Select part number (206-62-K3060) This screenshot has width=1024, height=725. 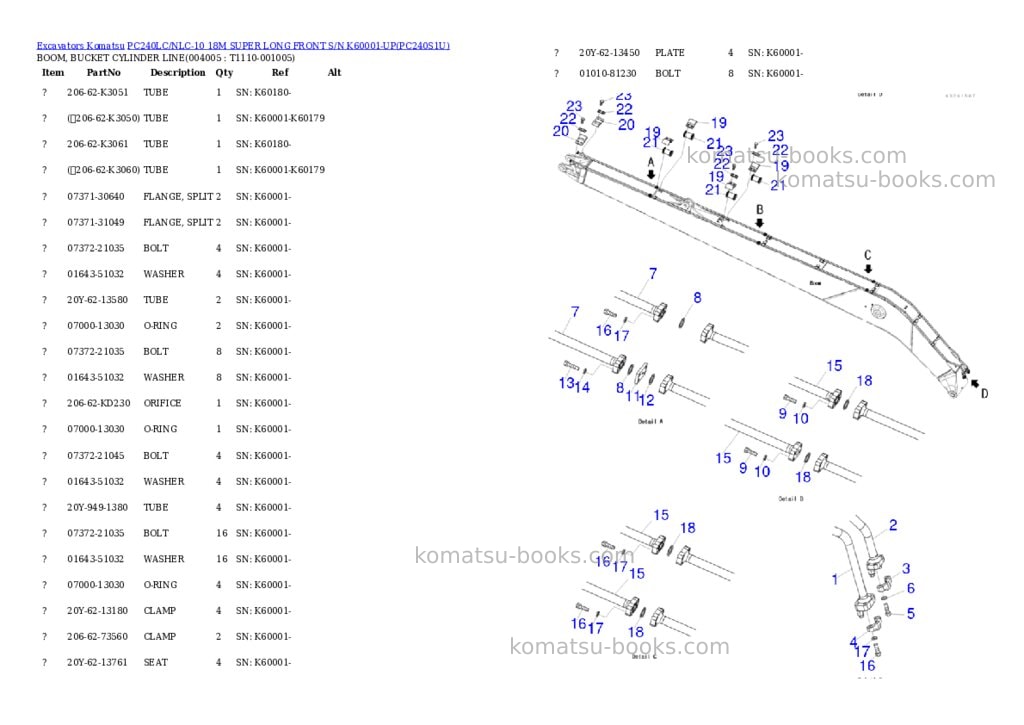click(104, 170)
